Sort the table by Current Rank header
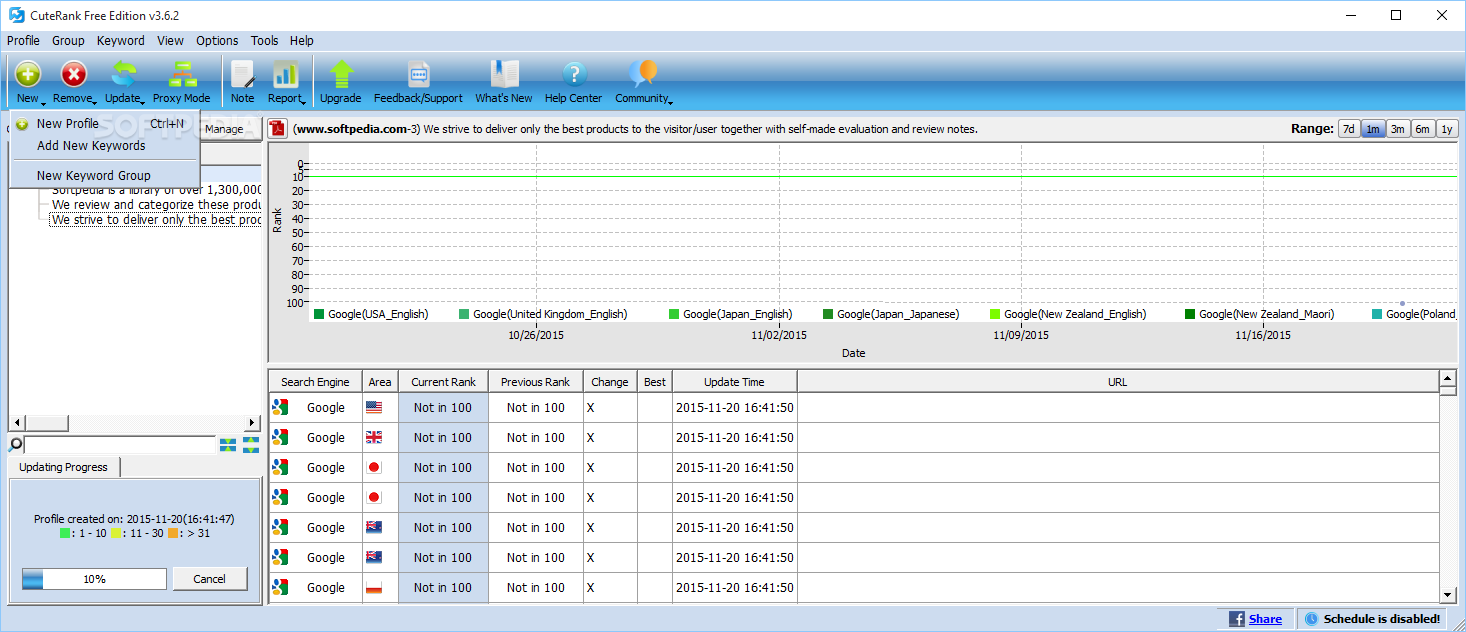Viewport: 1466px width, 632px height. (444, 382)
